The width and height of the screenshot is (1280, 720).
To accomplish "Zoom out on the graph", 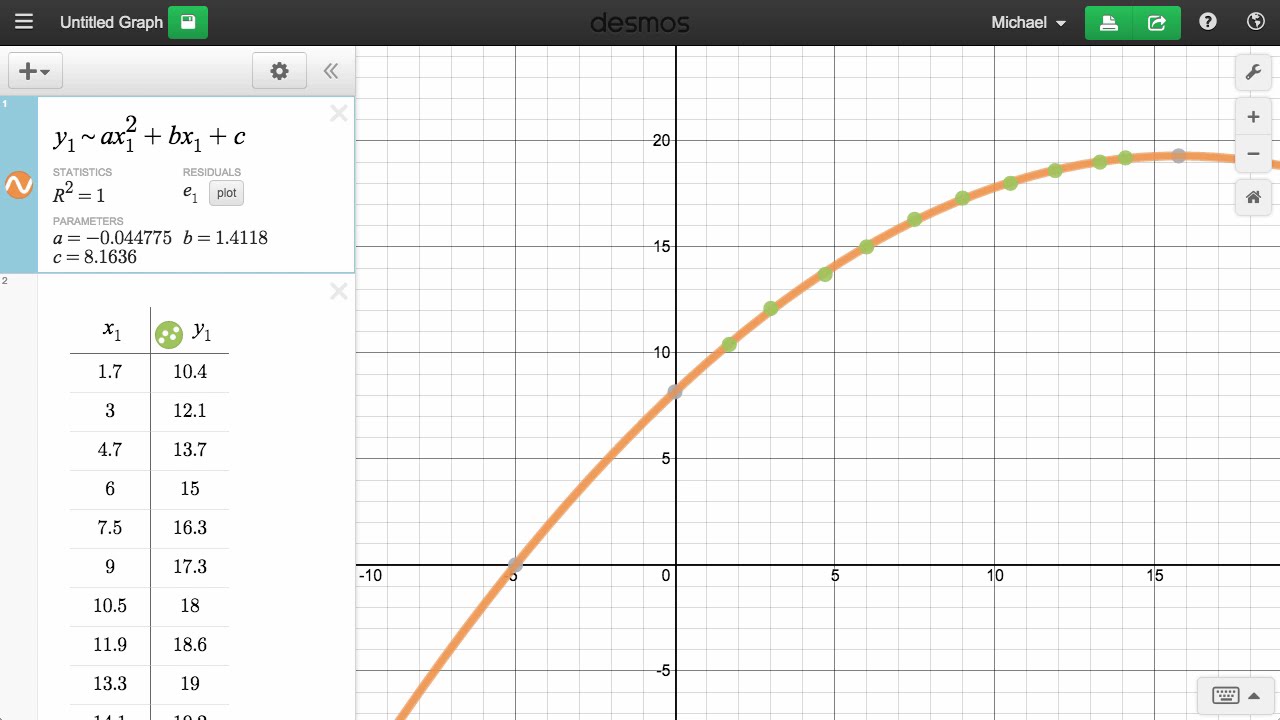I will pos(1253,154).
